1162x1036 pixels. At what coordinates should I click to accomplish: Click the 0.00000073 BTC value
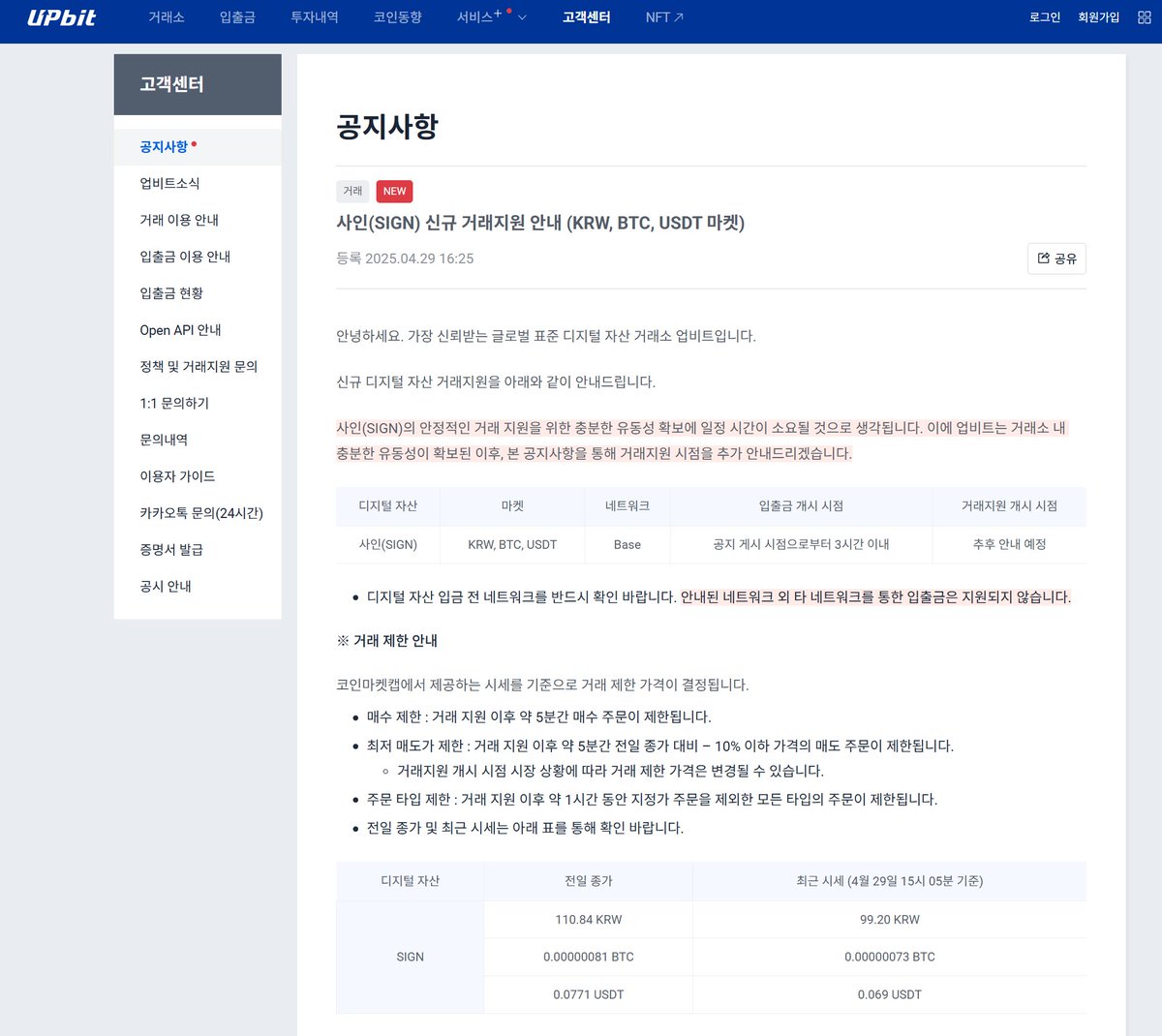pyautogui.click(x=890, y=957)
